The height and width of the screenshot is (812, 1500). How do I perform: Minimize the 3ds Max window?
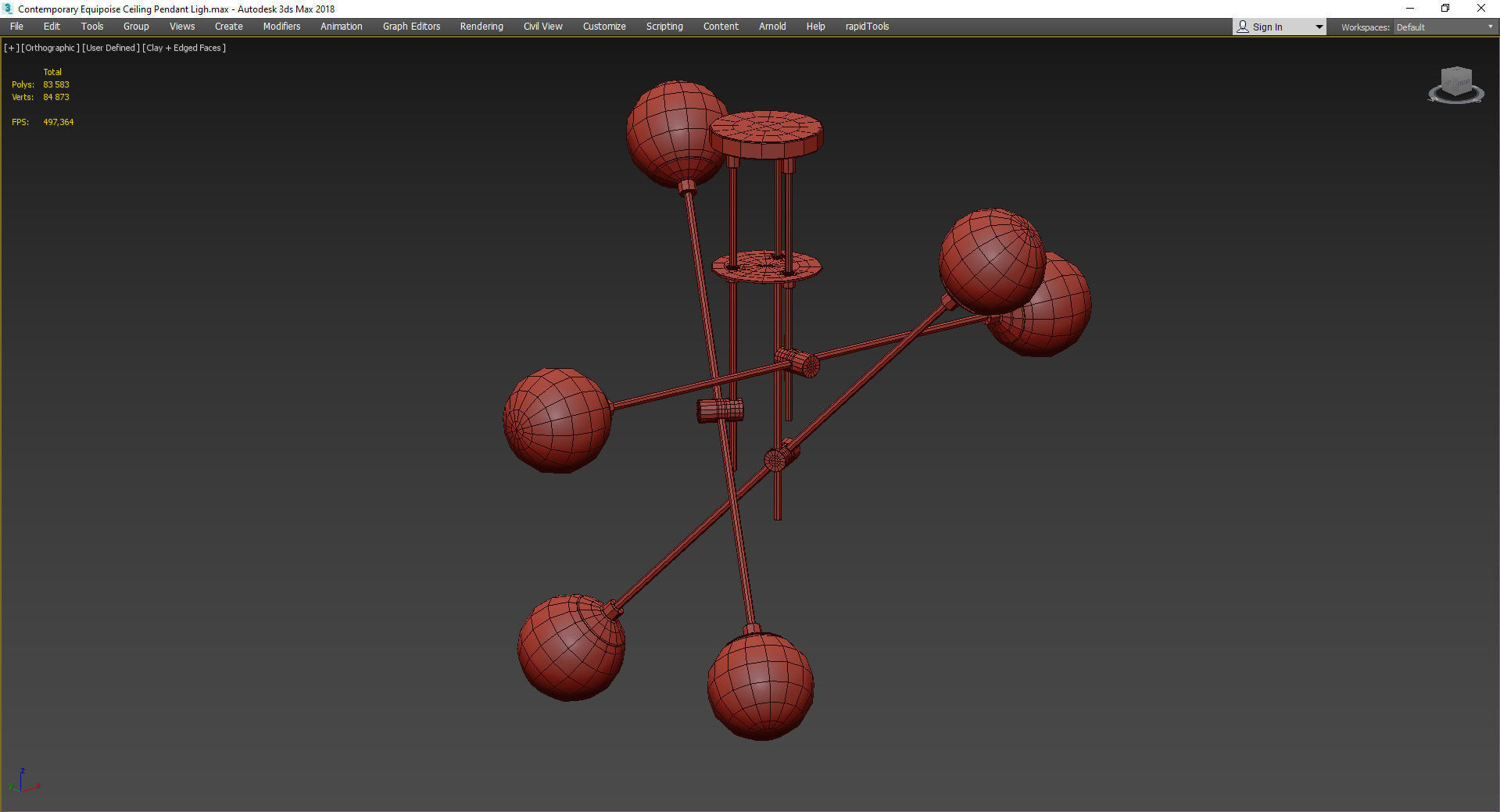tap(1410, 9)
